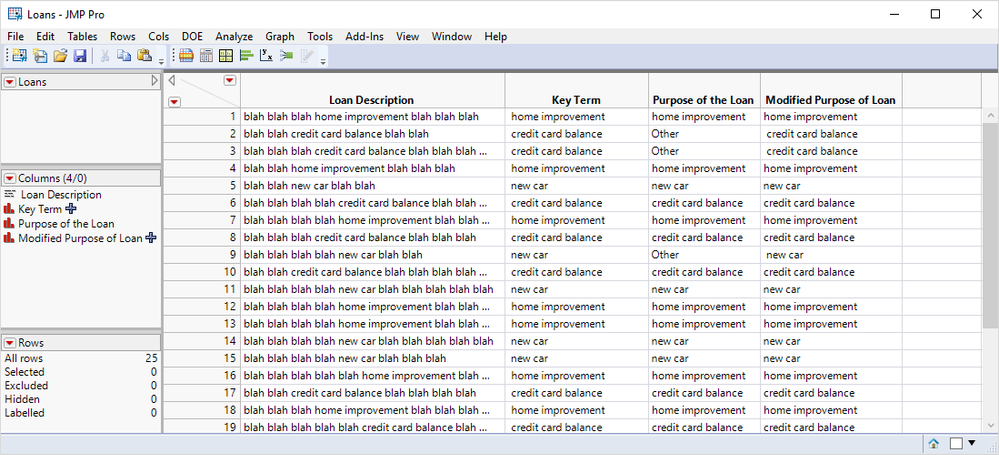
Task: Select row number 12
Action: 201,307
